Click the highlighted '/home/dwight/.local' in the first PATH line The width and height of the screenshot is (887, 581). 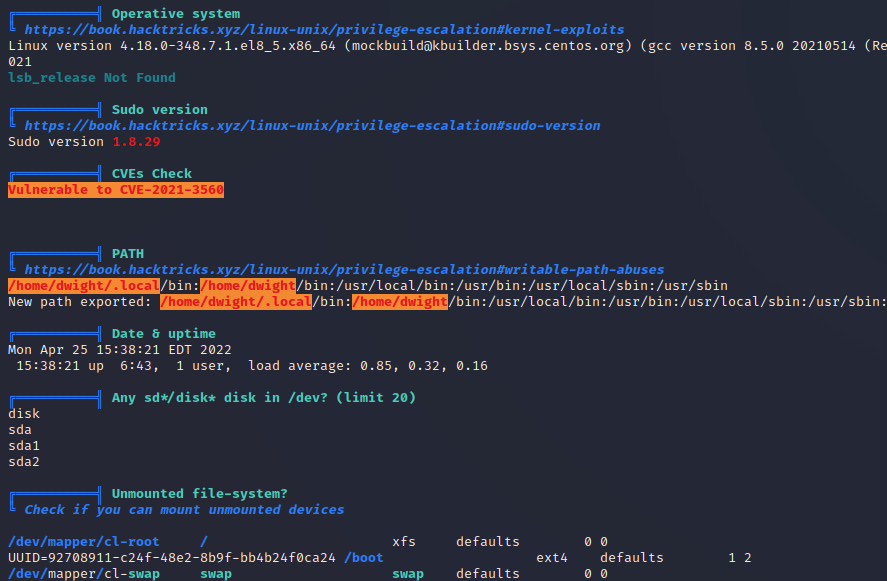[84, 286]
